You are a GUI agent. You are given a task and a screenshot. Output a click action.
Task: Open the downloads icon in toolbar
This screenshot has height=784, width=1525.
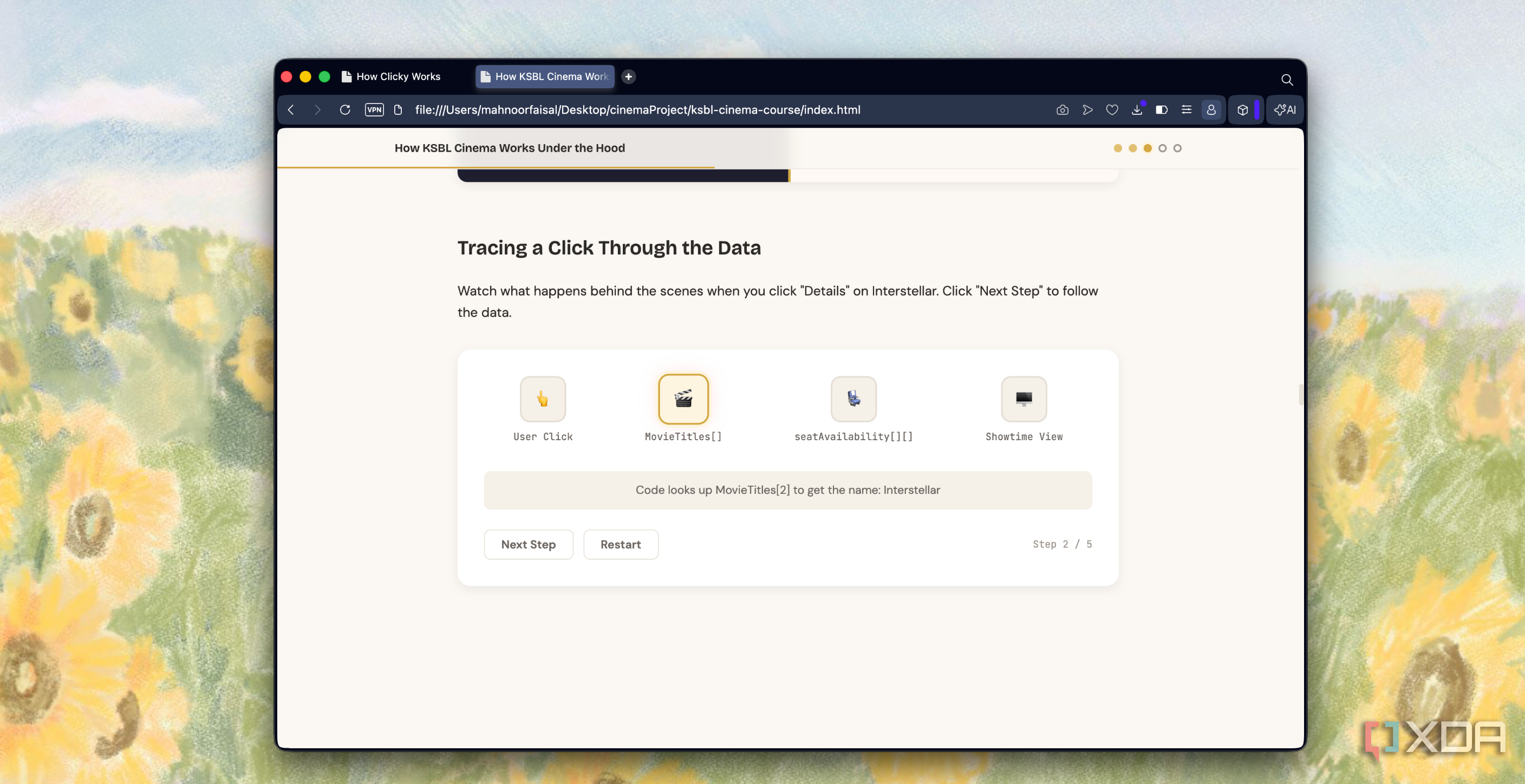point(1137,109)
